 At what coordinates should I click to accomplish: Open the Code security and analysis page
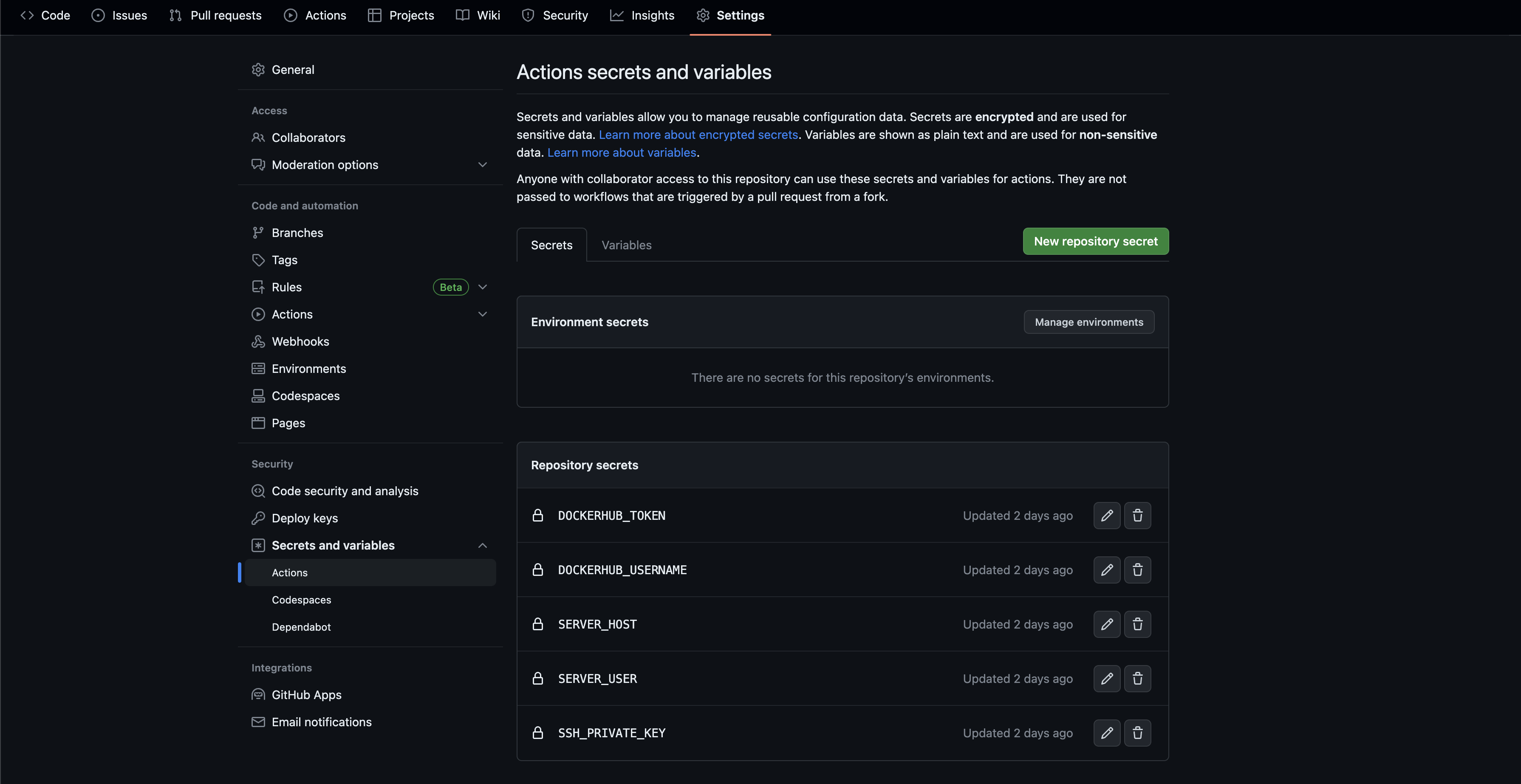pyautogui.click(x=345, y=491)
